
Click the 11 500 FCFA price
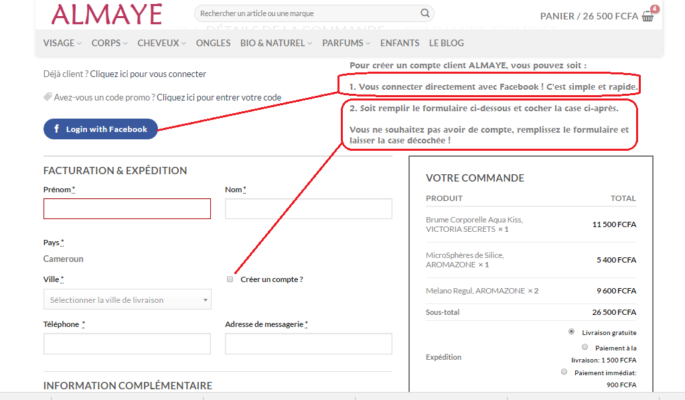[614, 224]
